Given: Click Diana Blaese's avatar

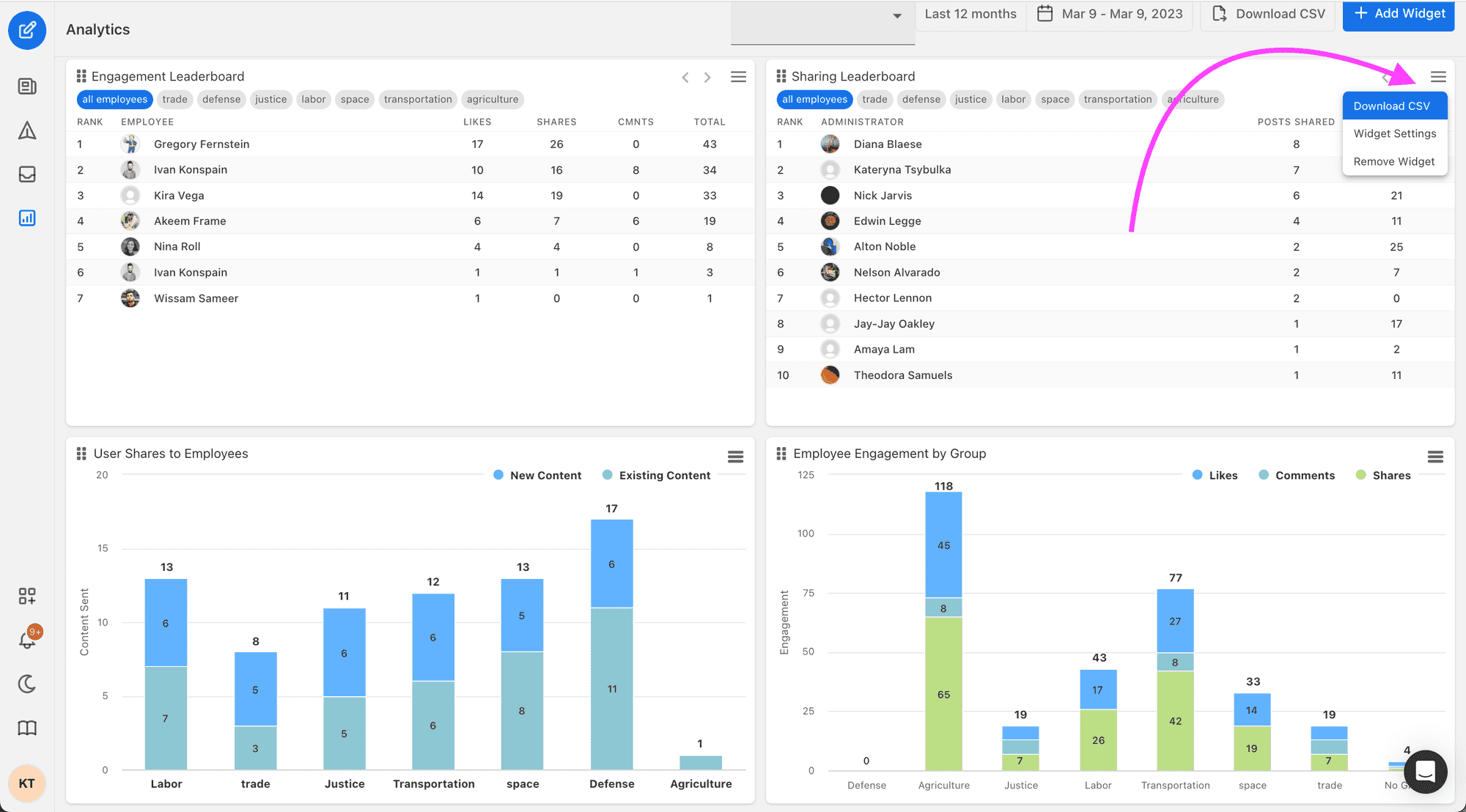Looking at the screenshot, I should 830,144.
